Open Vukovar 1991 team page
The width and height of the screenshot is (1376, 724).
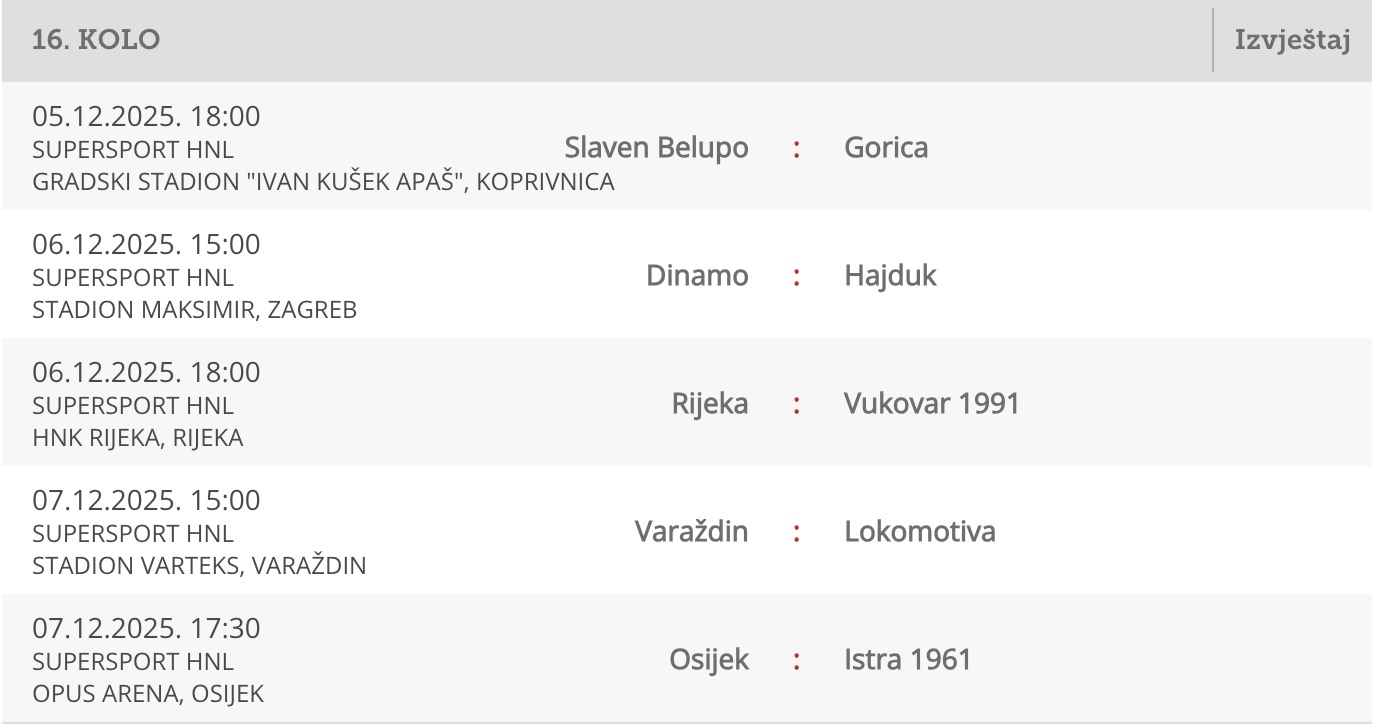pyautogui.click(x=932, y=404)
